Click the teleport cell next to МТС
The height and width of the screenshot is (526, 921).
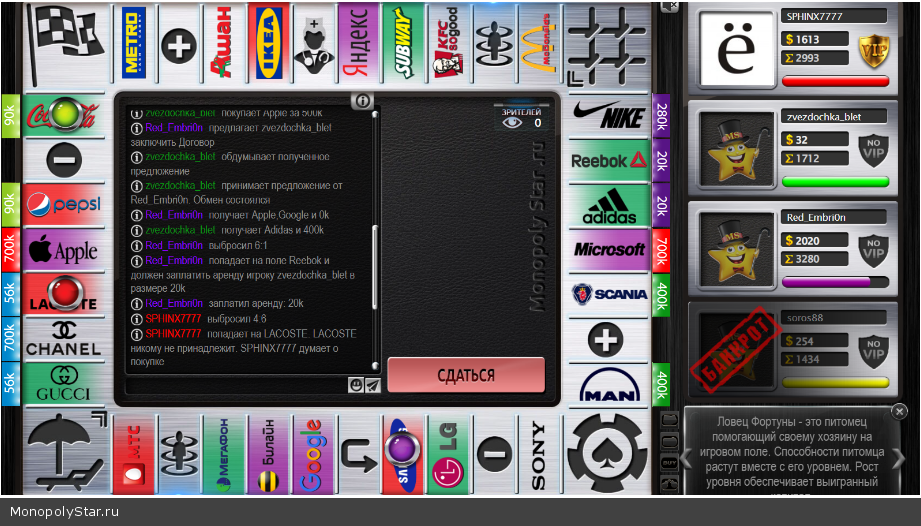[x=179, y=454]
